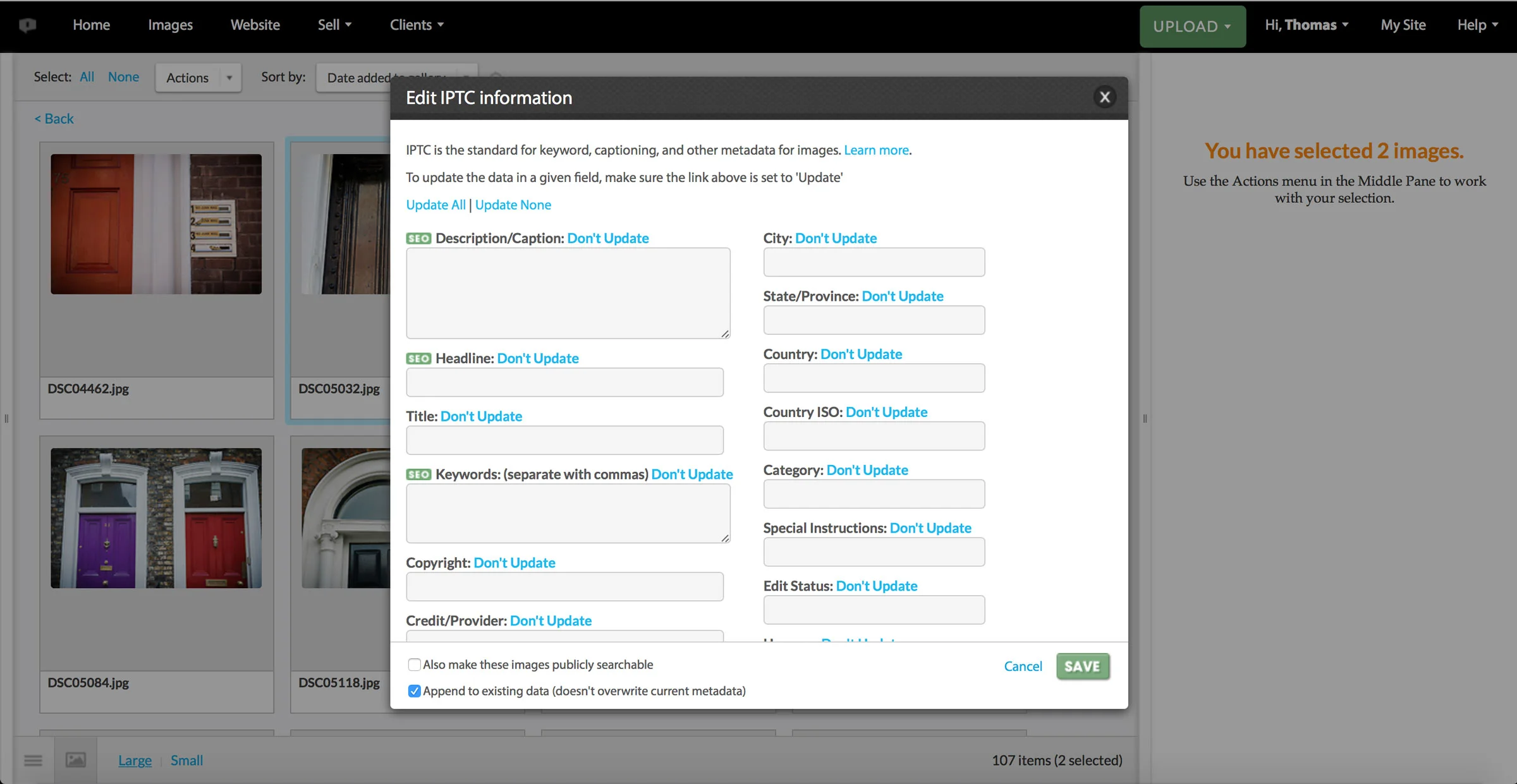Open the Images menu item
Screen dimensions: 1517x784
[x=170, y=25]
